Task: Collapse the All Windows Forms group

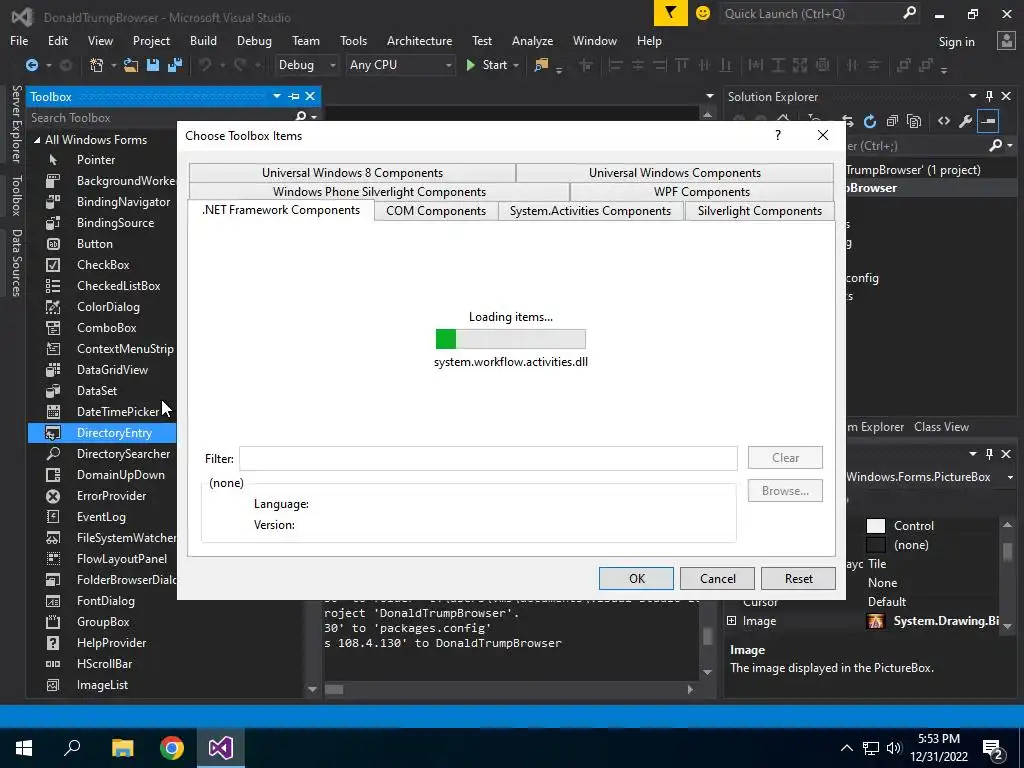Action: (x=37, y=140)
